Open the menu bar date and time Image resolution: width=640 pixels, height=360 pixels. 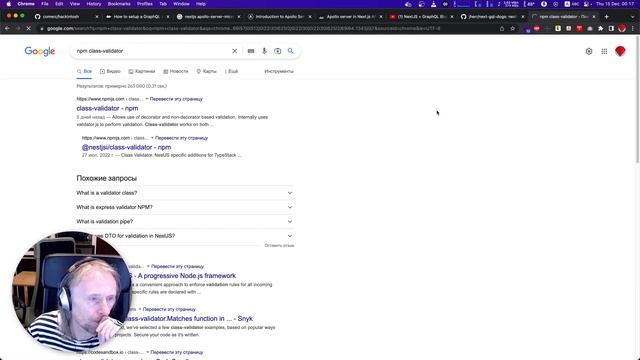pyautogui.click(x=615, y=4)
